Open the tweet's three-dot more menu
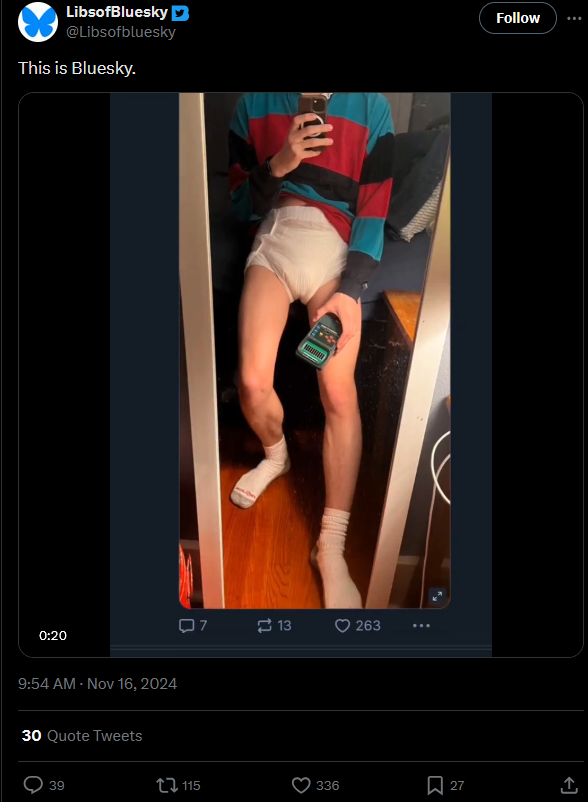Viewport: 588px width, 802px height. [574, 18]
